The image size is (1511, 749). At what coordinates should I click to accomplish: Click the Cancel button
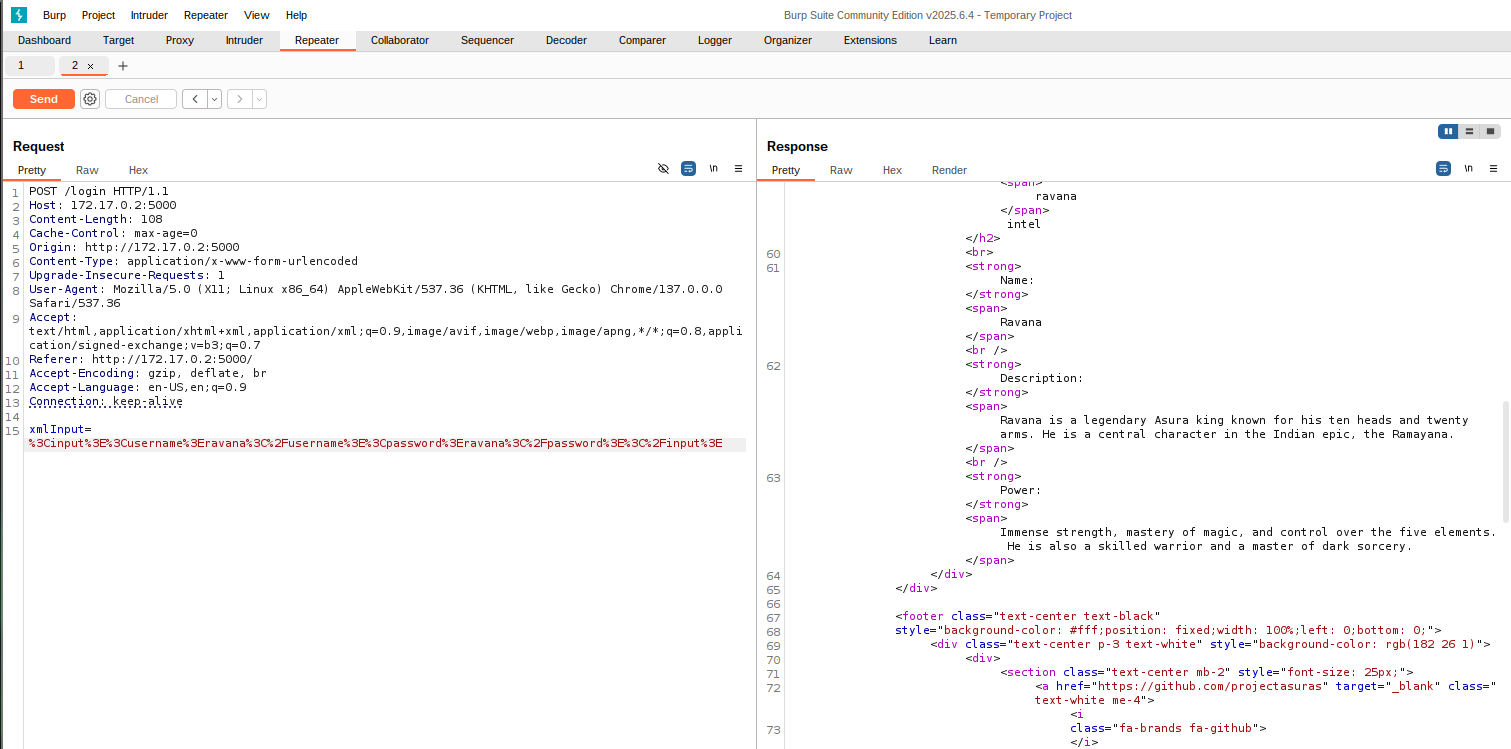pyautogui.click(x=141, y=99)
